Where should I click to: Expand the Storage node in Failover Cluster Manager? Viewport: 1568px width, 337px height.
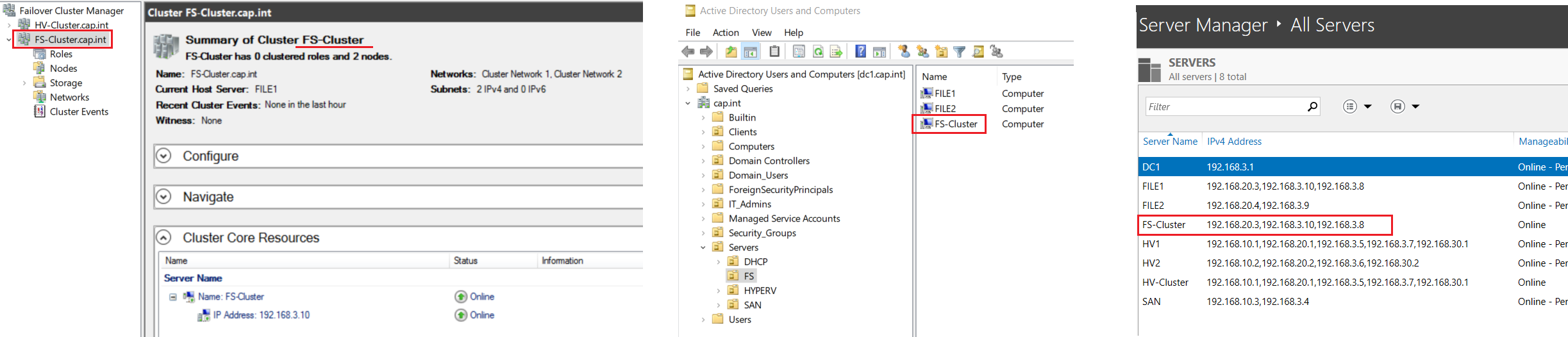pyautogui.click(x=24, y=83)
